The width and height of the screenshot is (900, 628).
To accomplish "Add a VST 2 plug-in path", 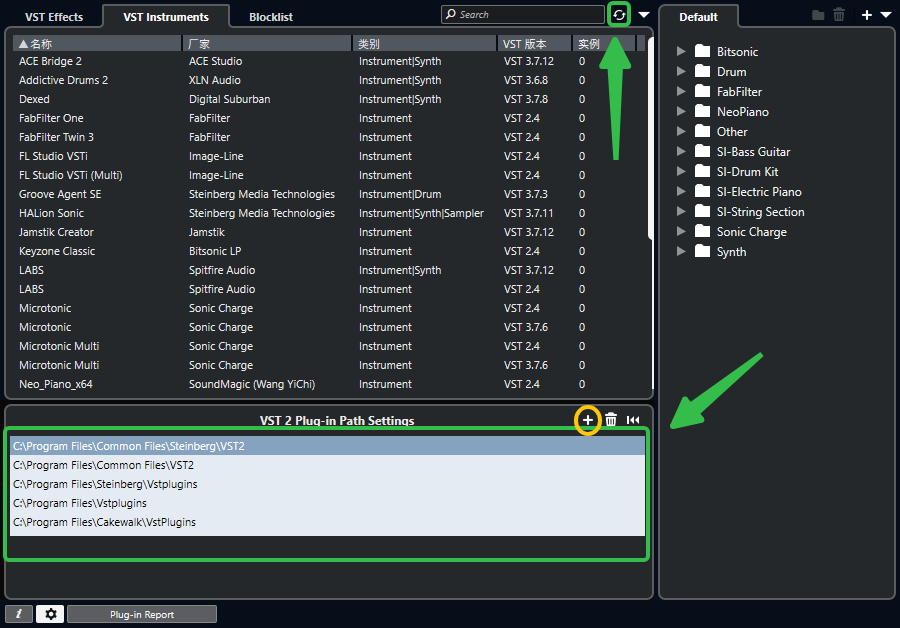I will tap(588, 420).
